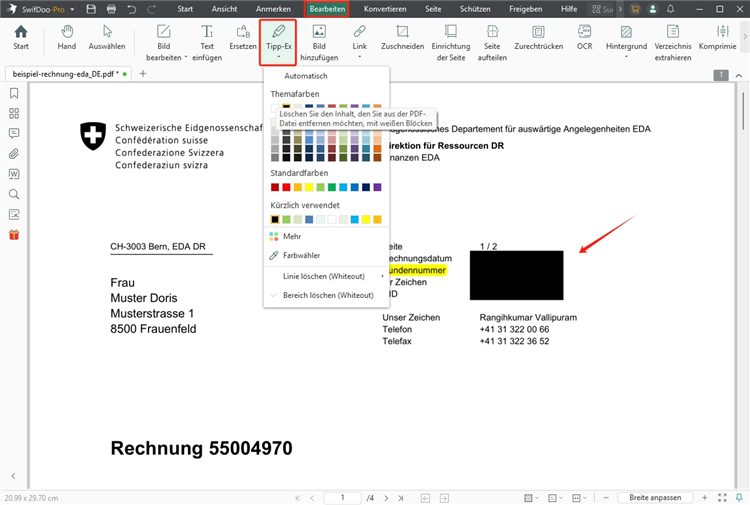Collapse the left sidebar arrow

pos(13,476)
